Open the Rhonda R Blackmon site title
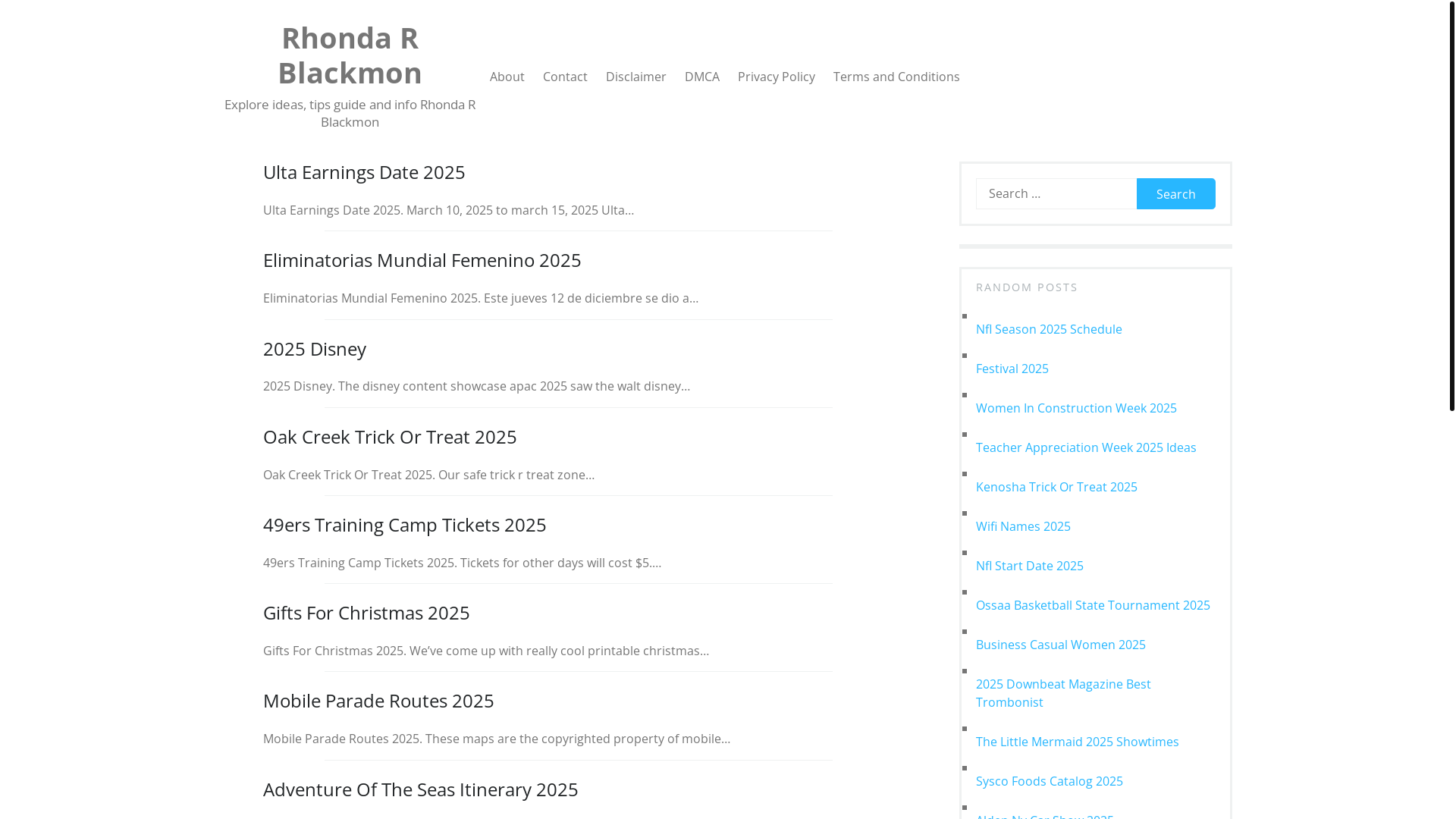Viewport: 1456px width, 819px height. tap(350, 55)
